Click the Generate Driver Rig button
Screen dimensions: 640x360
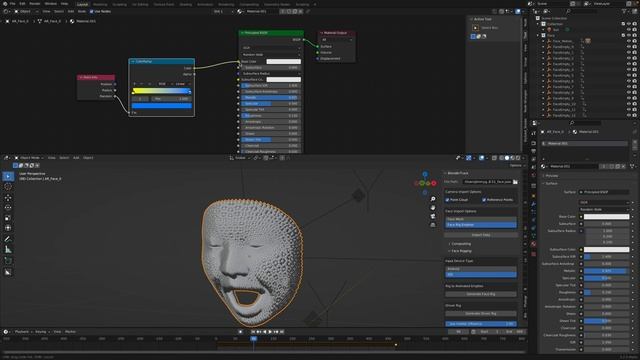pos(481,314)
